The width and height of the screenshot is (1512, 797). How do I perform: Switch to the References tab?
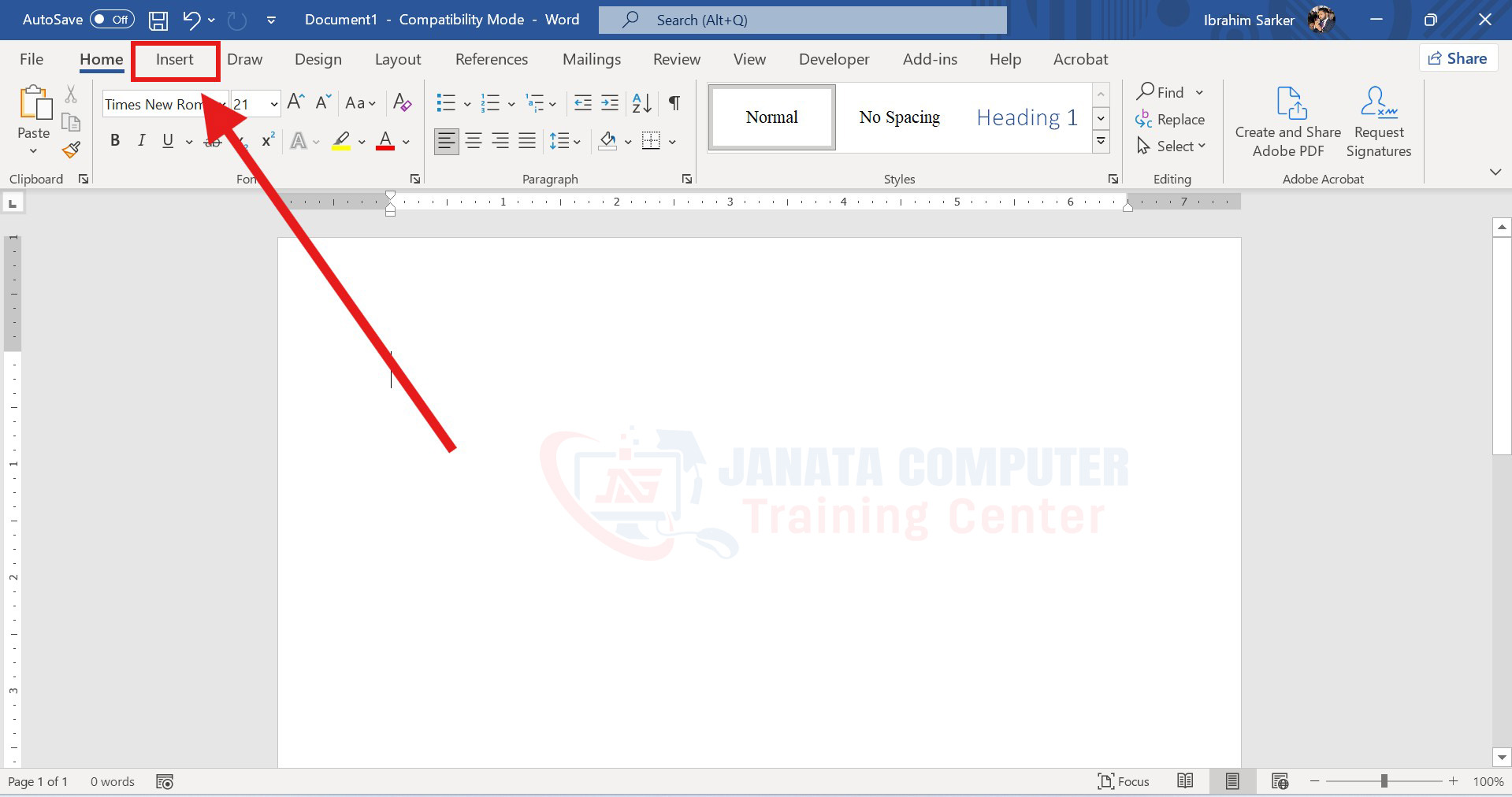coord(491,60)
